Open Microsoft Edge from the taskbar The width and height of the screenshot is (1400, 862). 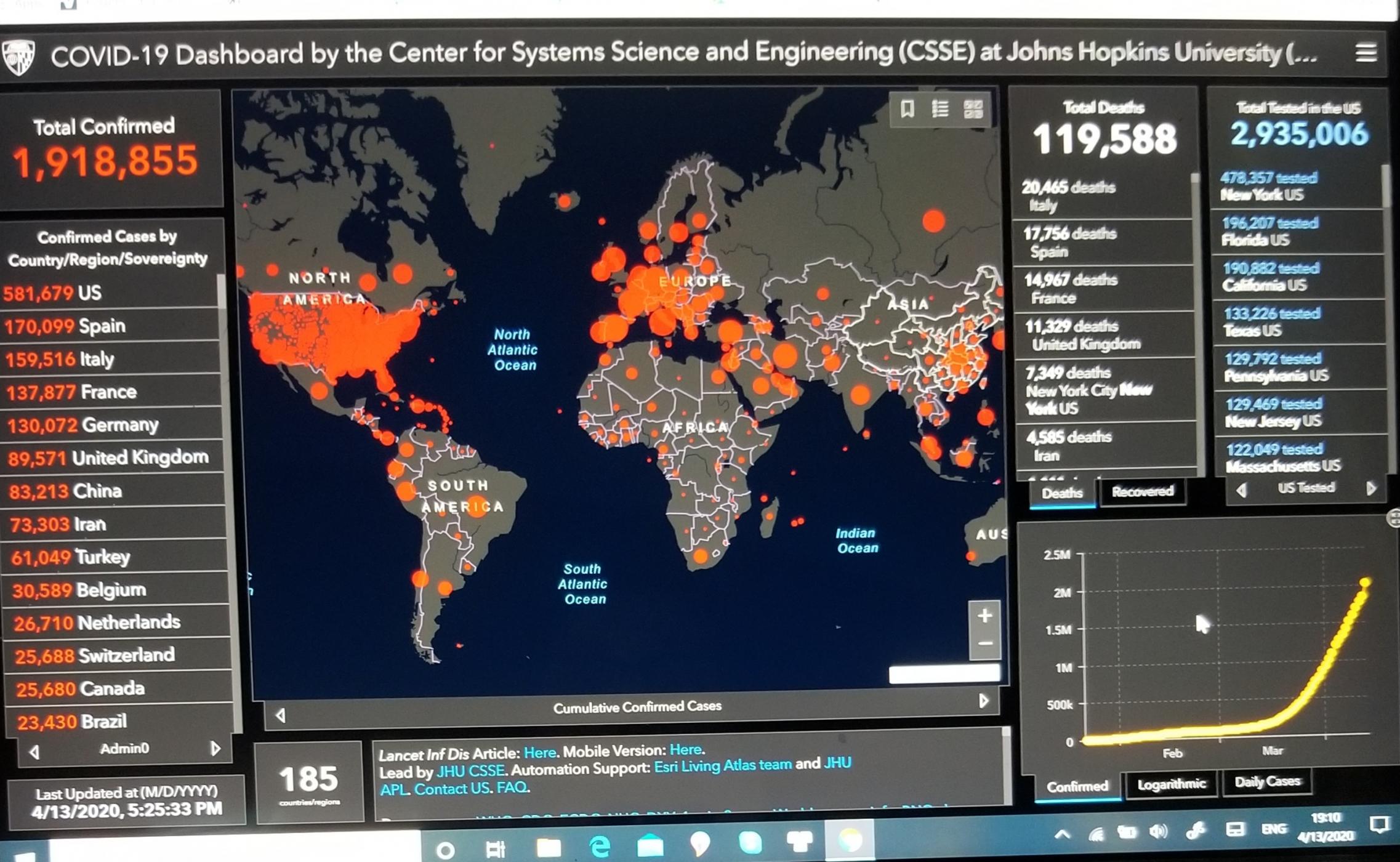(x=599, y=848)
